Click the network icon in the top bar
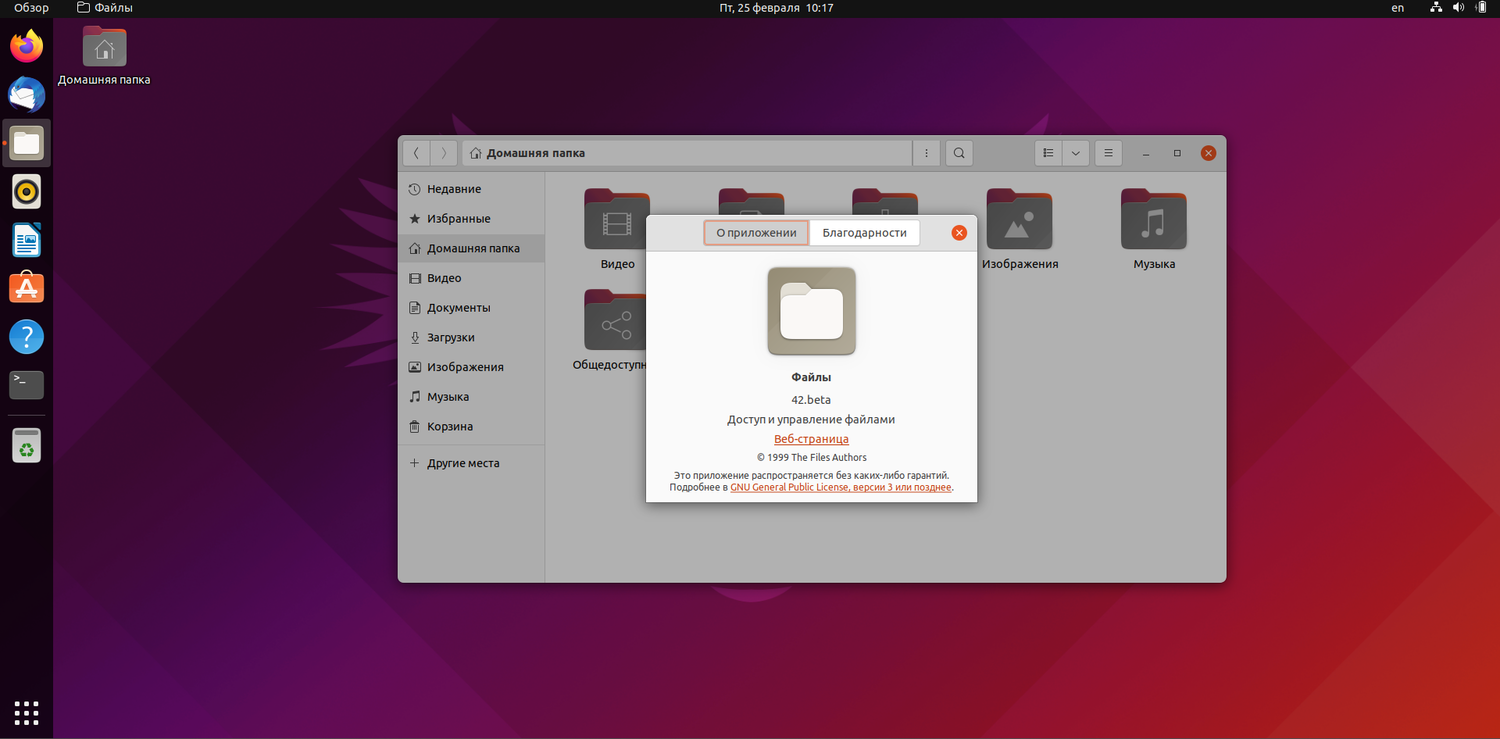Image resolution: width=1500 pixels, height=739 pixels. tap(1436, 8)
